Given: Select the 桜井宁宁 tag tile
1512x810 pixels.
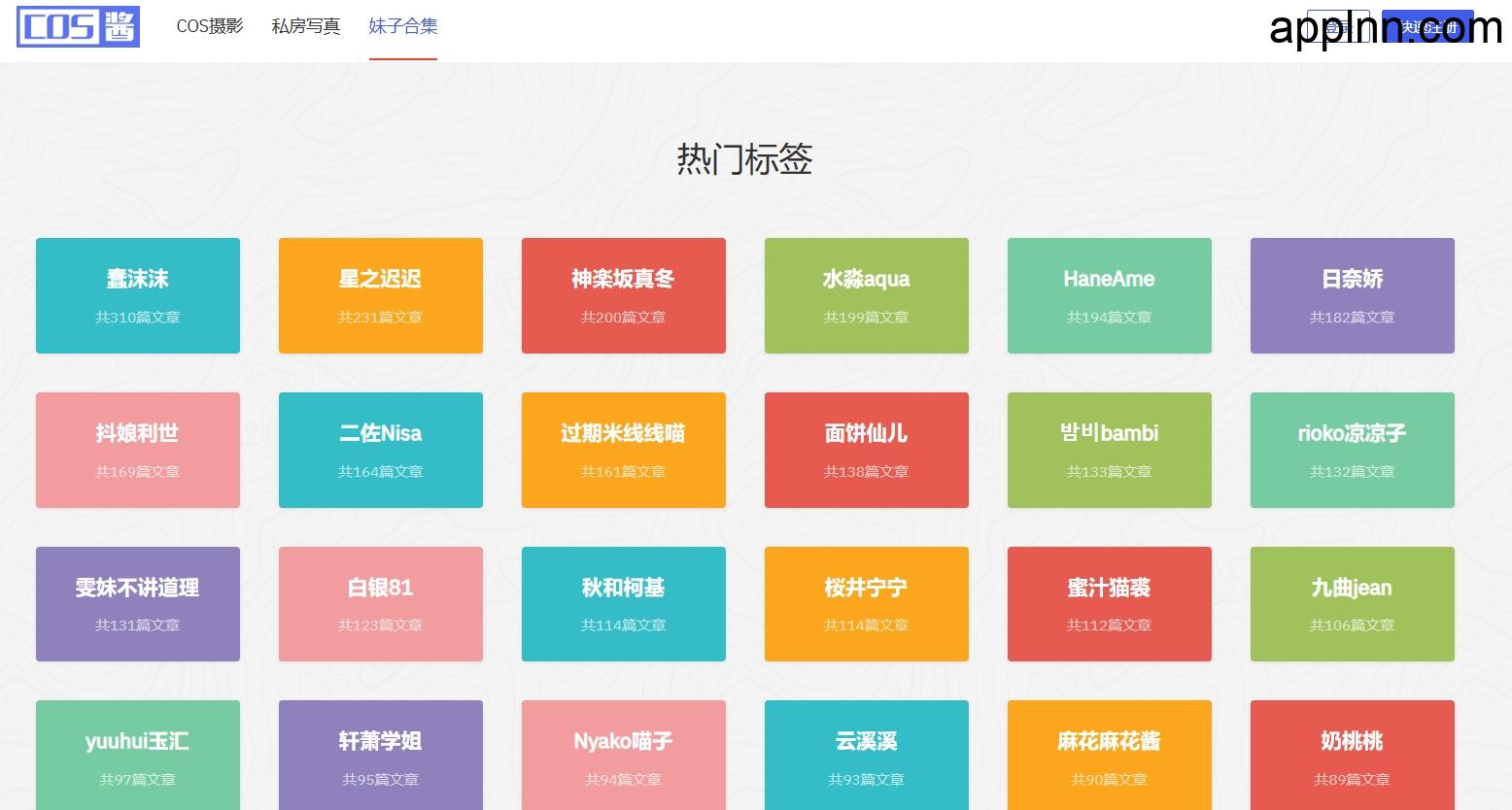Looking at the screenshot, I should pos(866,603).
